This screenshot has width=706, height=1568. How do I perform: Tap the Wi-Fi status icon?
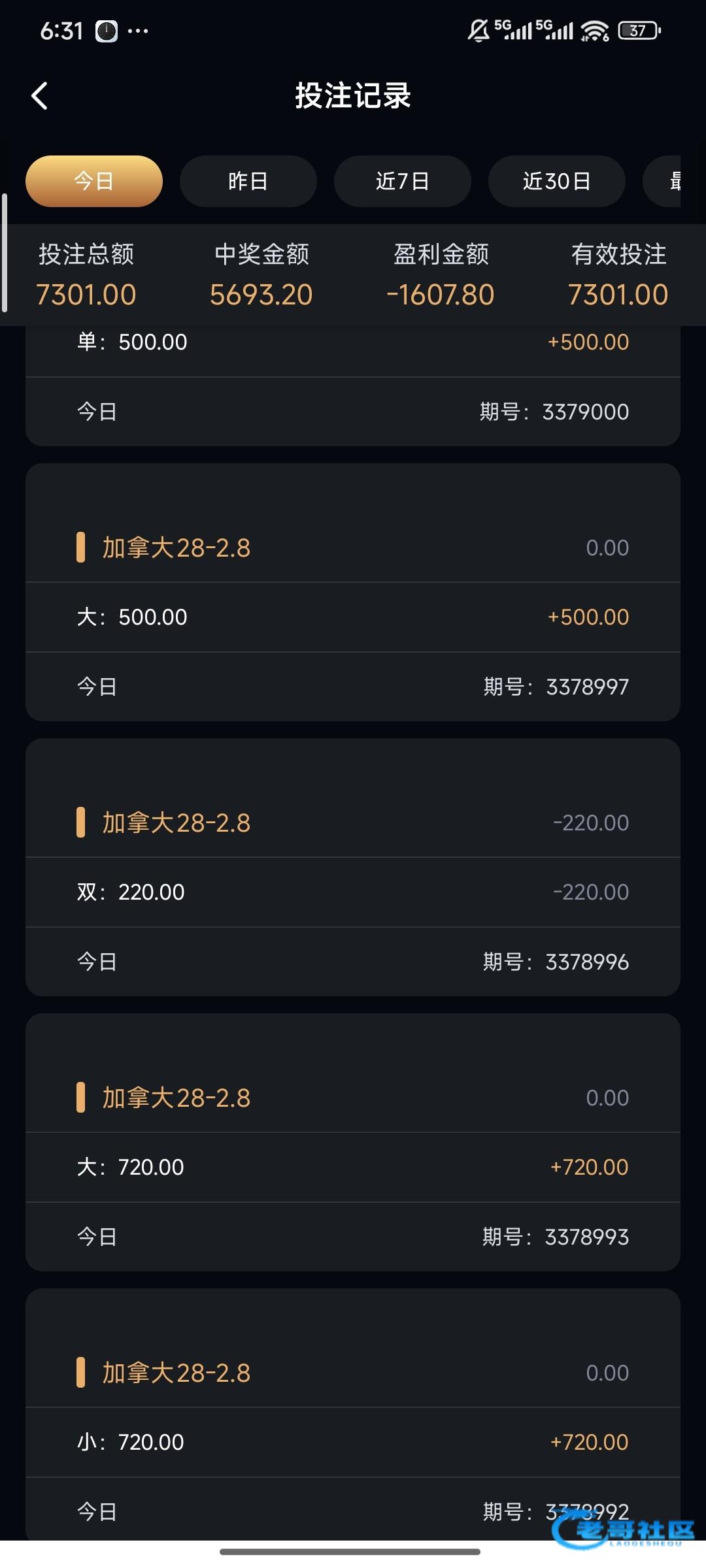(595, 31)
